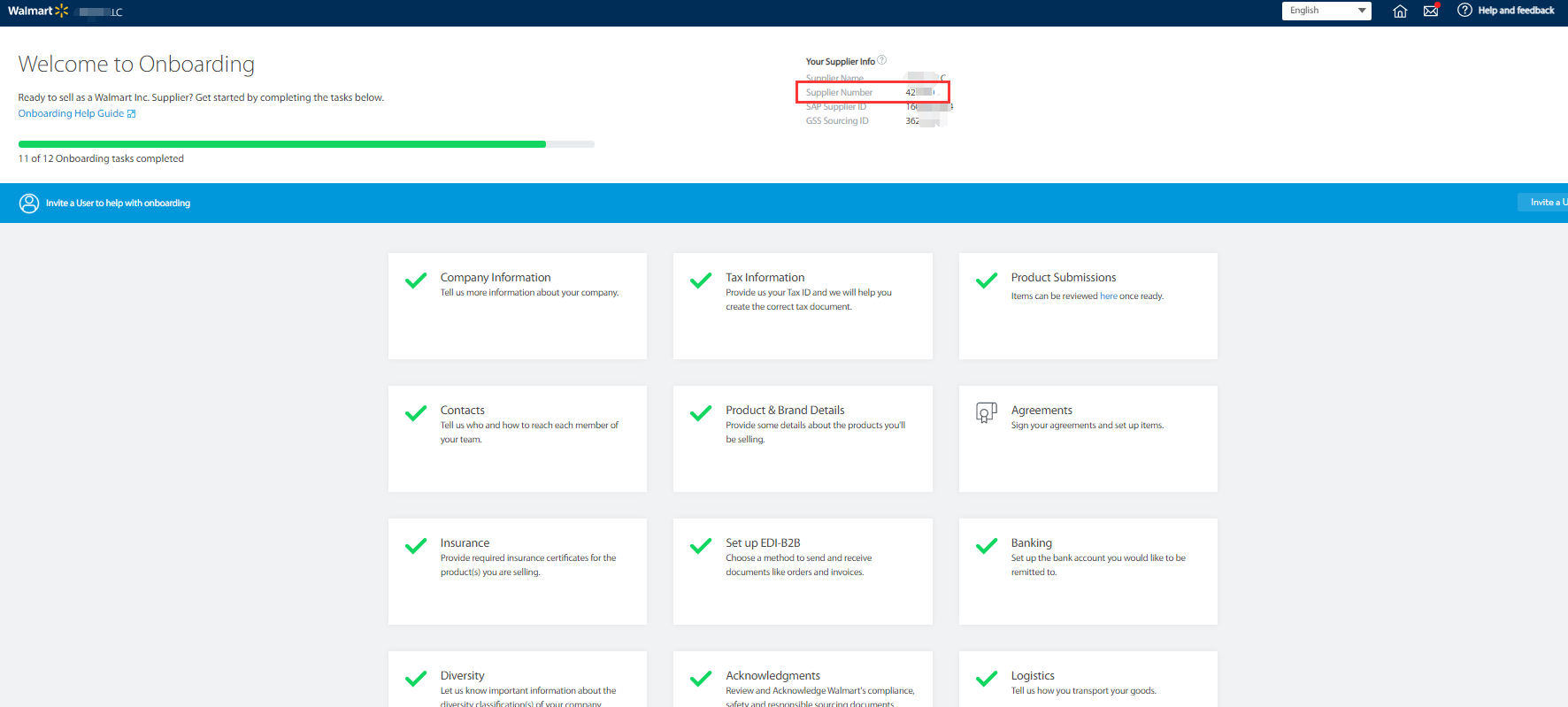Open the Diversity task title
The height and width of the screenshot is (707, 1568).
coord(463,676)
